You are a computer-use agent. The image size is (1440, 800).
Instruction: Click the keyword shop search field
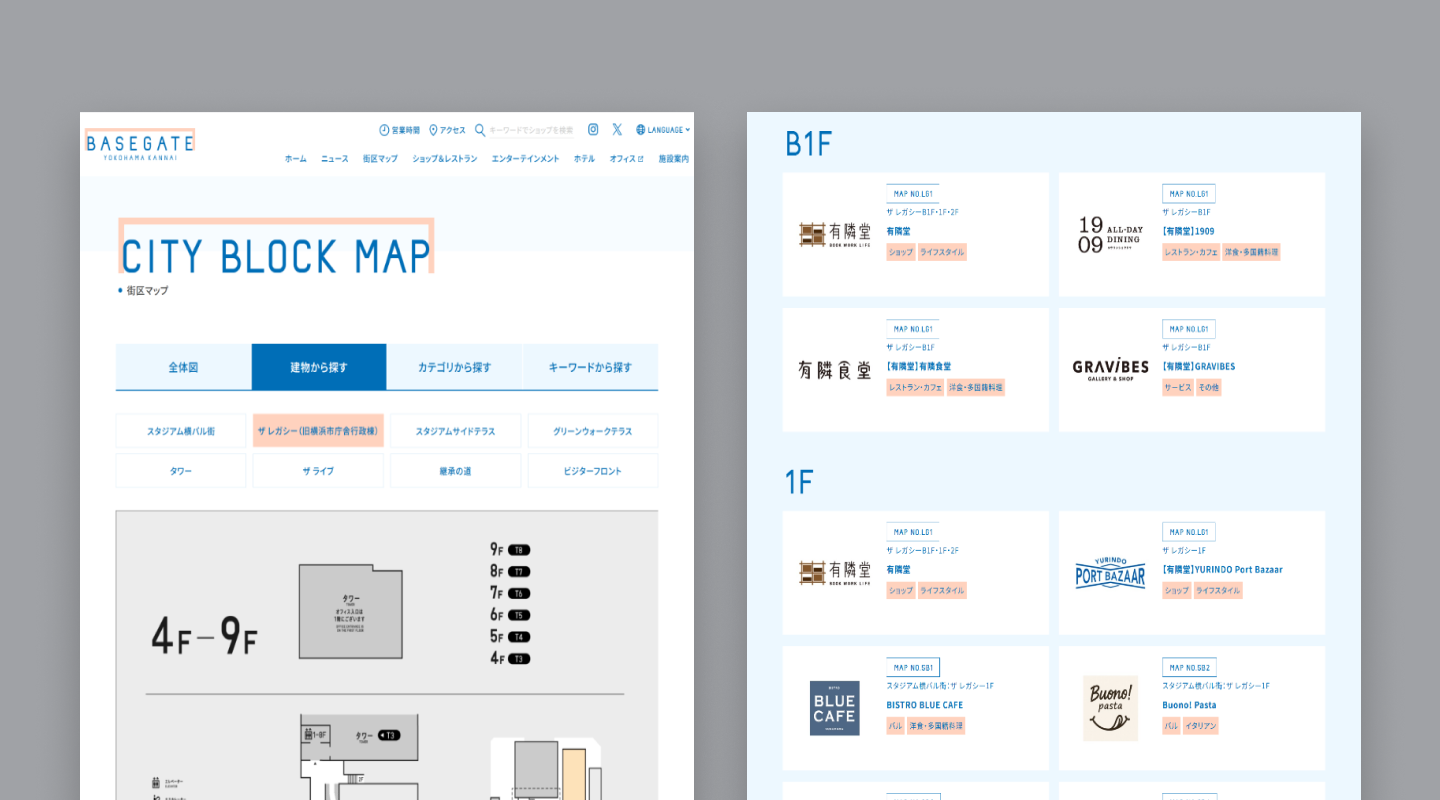tap(531, 130)
